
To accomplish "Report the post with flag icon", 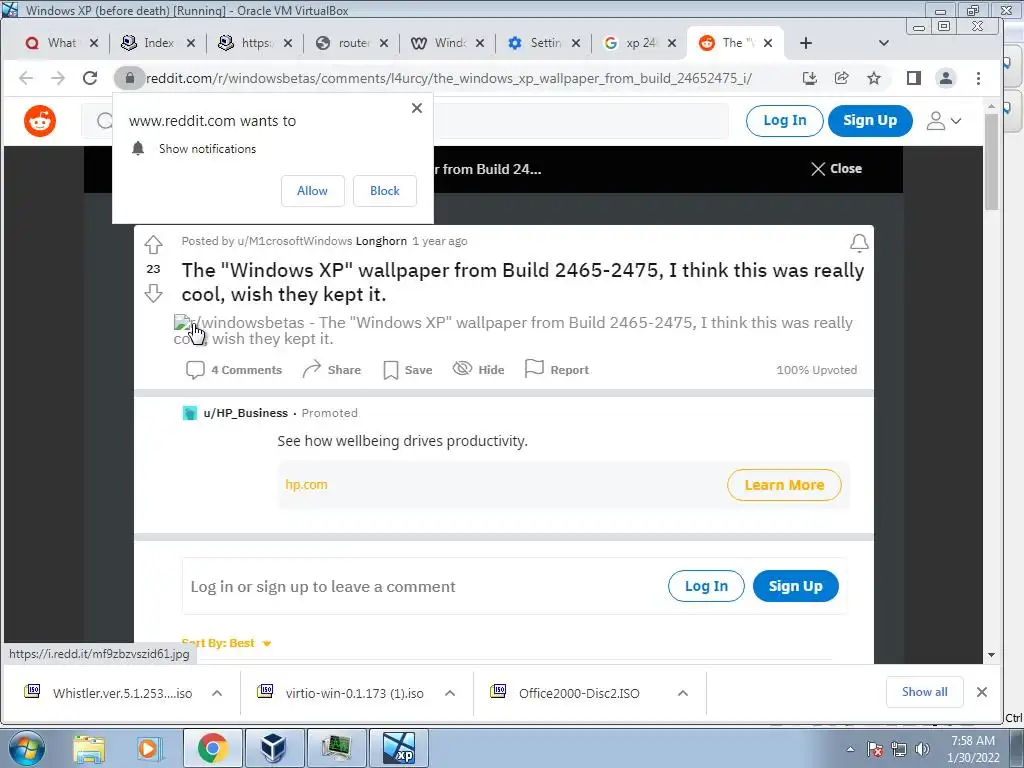I will [x=557, y=370].
